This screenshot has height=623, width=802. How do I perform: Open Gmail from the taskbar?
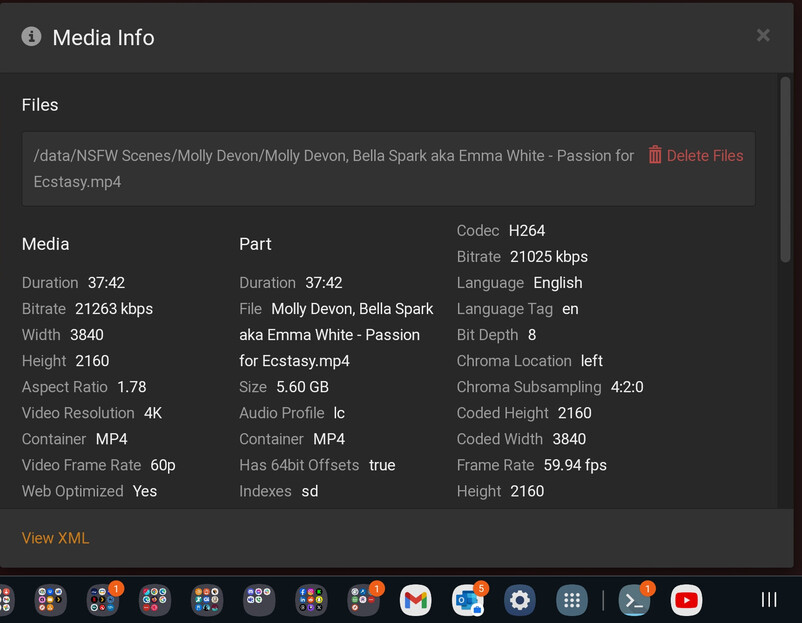(x=416, y=600)
